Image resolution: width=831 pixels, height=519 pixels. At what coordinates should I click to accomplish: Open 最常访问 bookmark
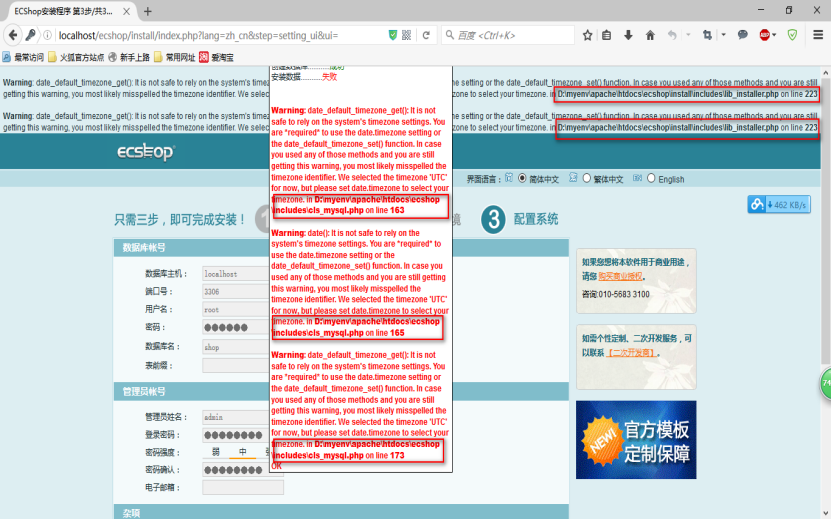tap(23, 57)
